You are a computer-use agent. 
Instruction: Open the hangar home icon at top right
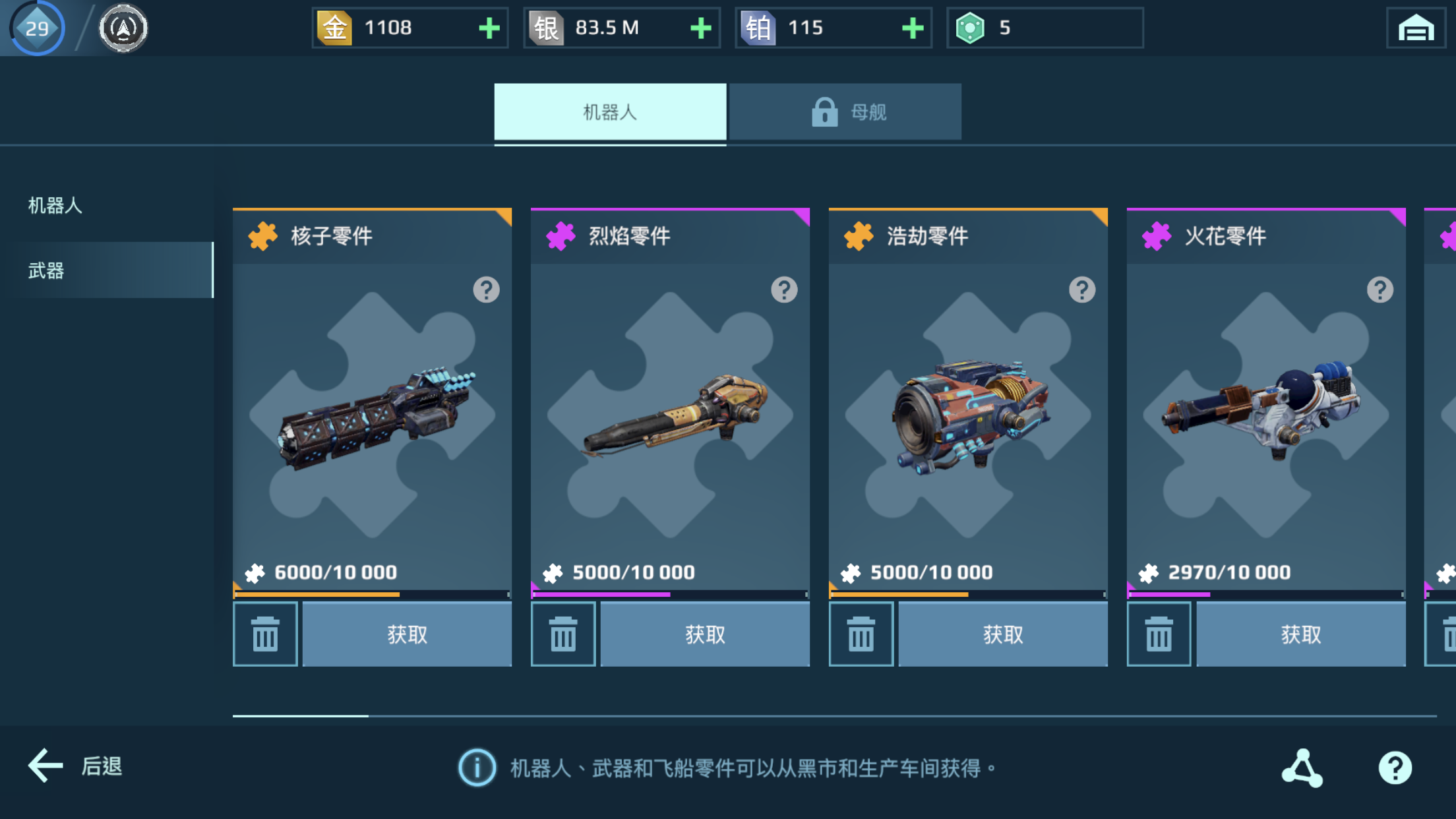tap(1416, 28)
